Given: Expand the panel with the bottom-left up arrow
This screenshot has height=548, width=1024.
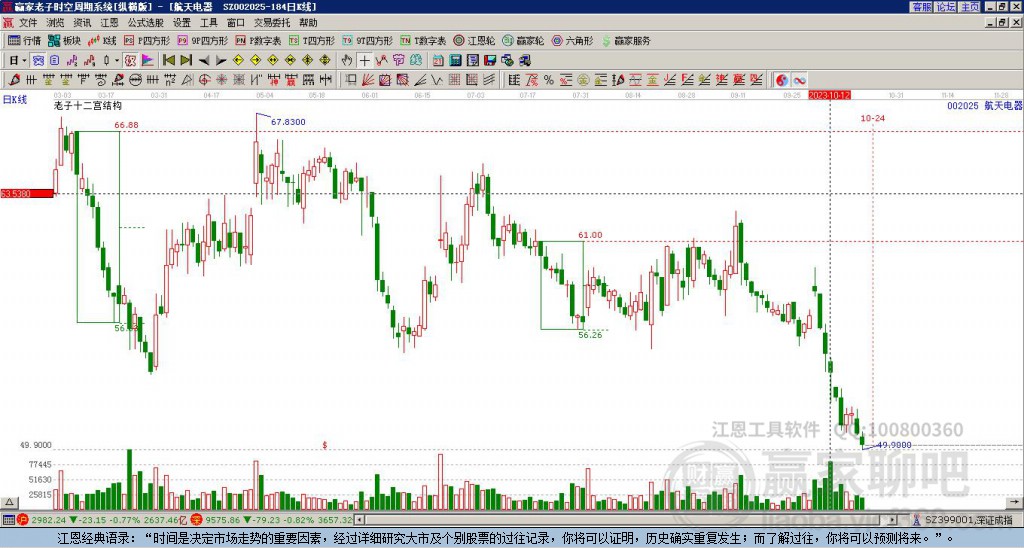Looking at the screenshot, I should 9,502.
